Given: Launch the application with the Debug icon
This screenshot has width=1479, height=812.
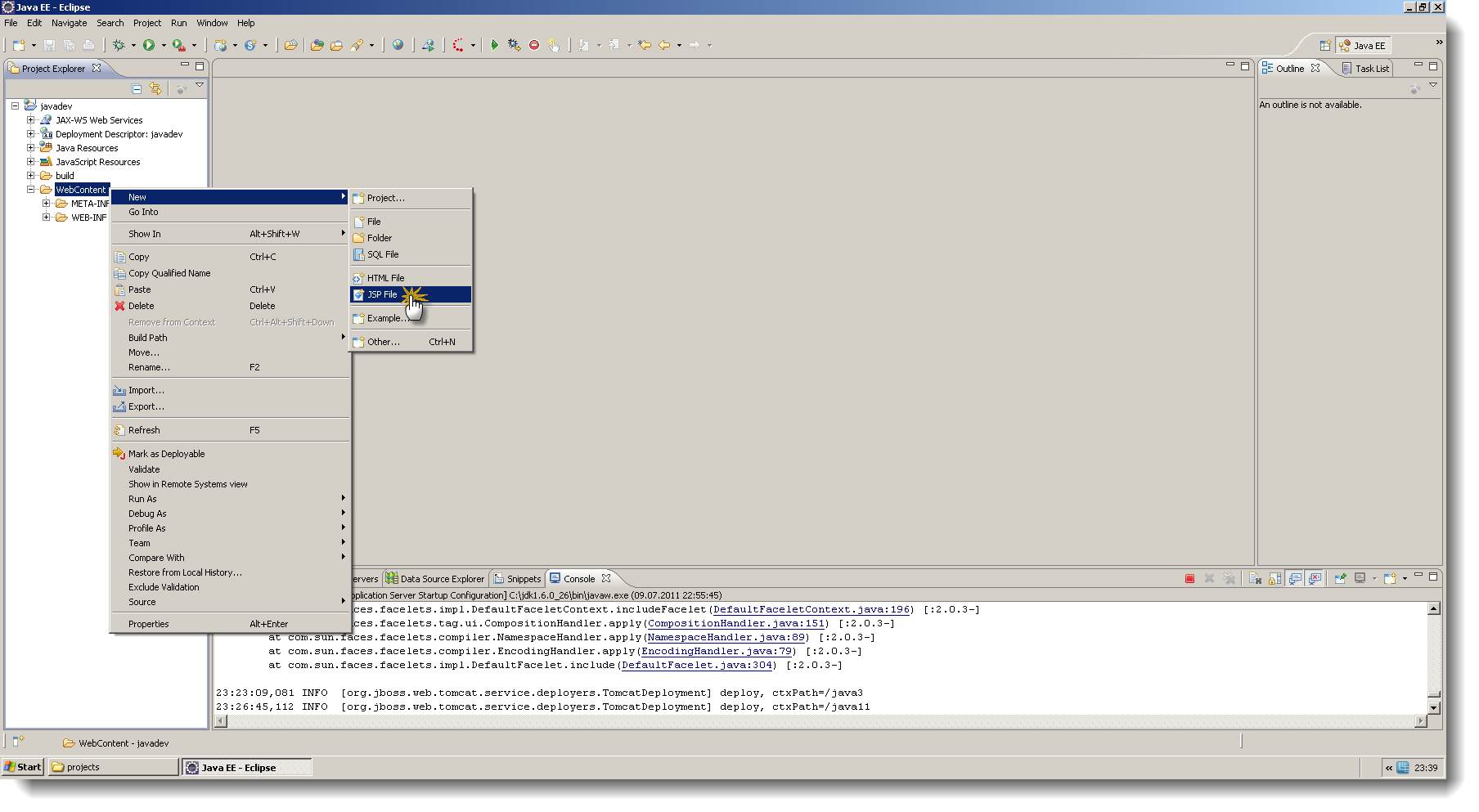Looking at the screenshot, I should pyautogui.click(x=118, y=45).
